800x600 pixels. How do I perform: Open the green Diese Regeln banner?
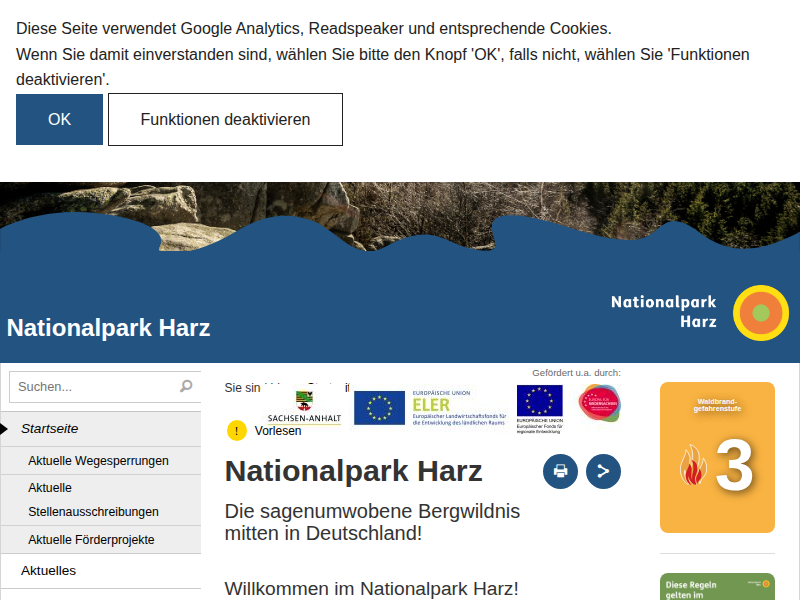pos(718,589)
